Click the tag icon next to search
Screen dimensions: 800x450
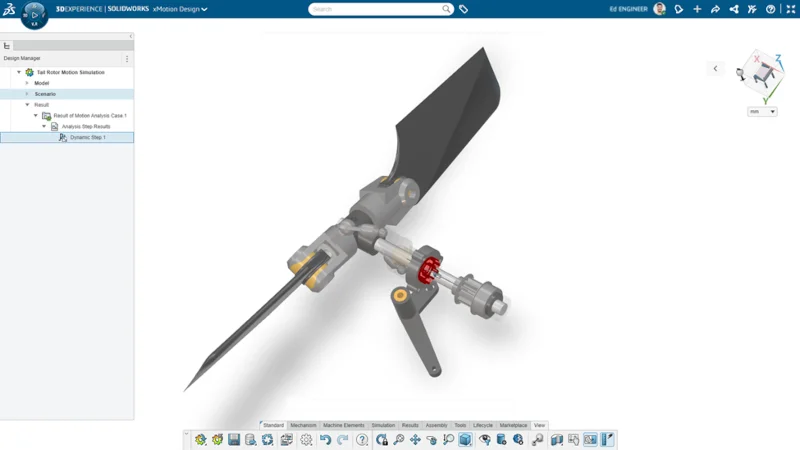[464, 9]
